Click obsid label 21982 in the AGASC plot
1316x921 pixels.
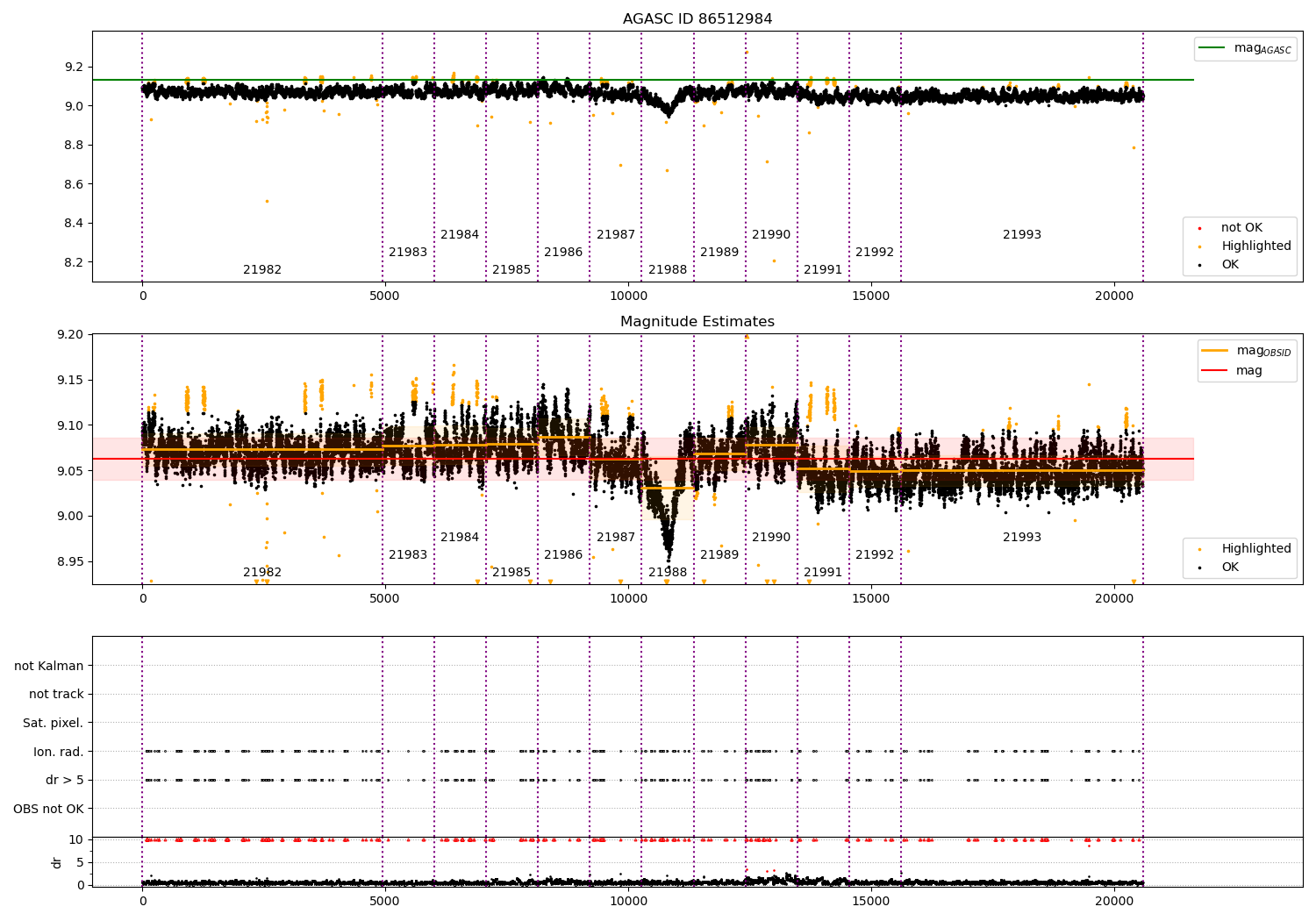tap(262, 269)
